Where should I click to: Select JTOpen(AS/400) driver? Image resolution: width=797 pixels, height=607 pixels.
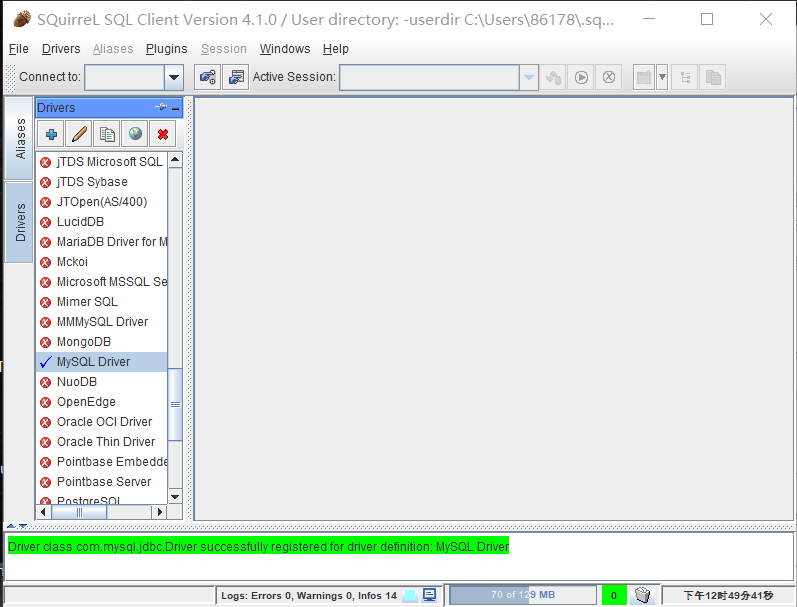coord(102,202)
